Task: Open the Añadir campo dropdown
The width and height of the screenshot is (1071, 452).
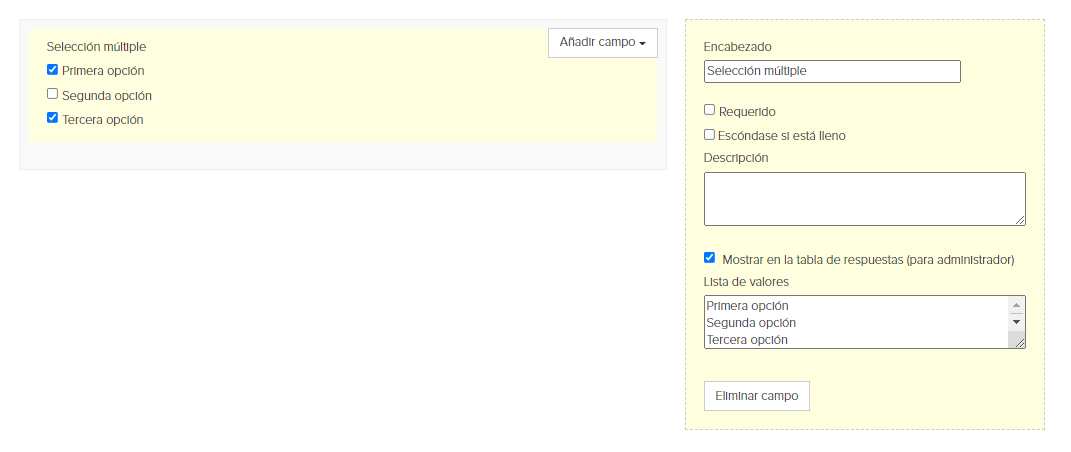Action: coord(602,42)
